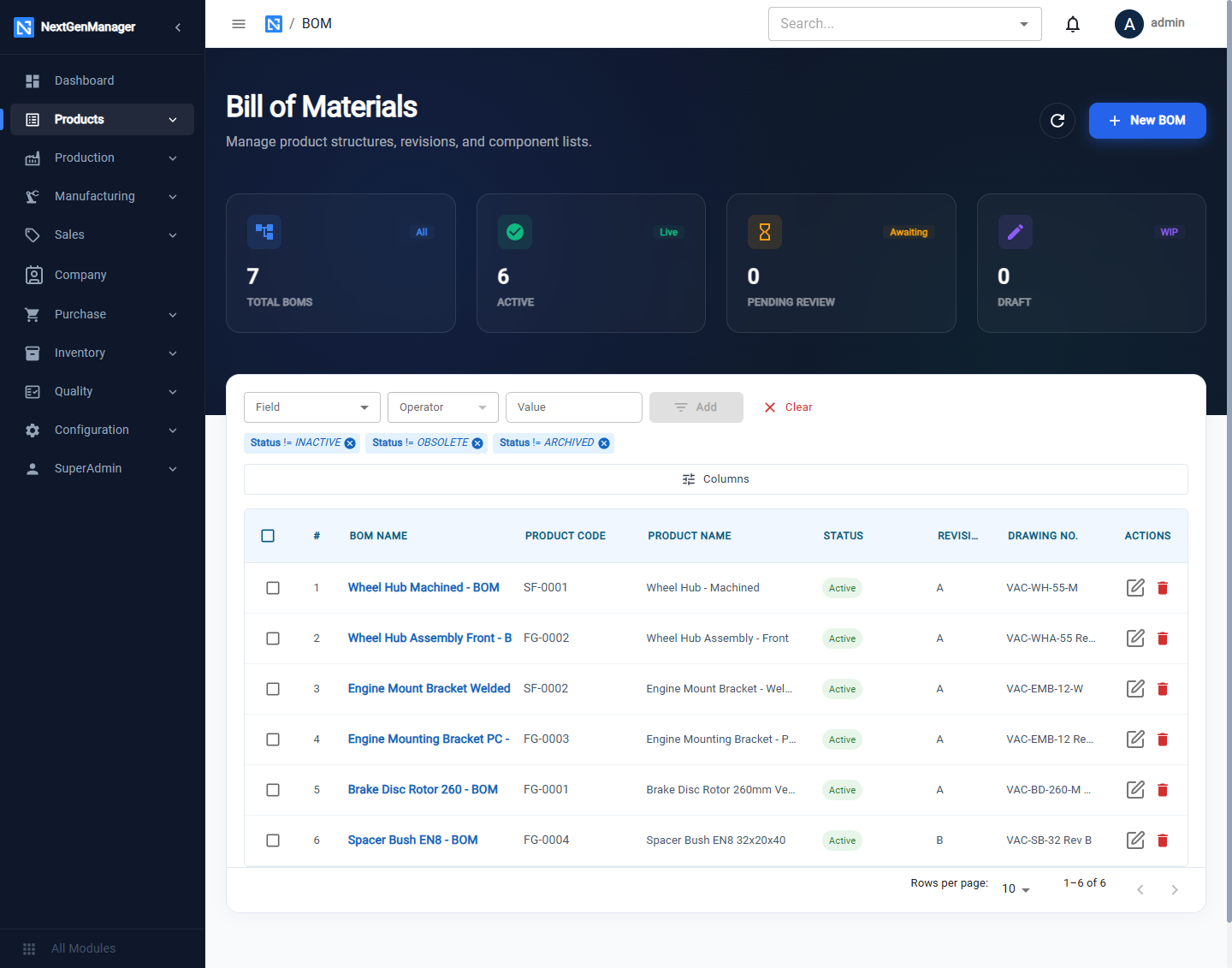1232x968 pixels.
Task: Click the New BOM button
Action: 1147,121
